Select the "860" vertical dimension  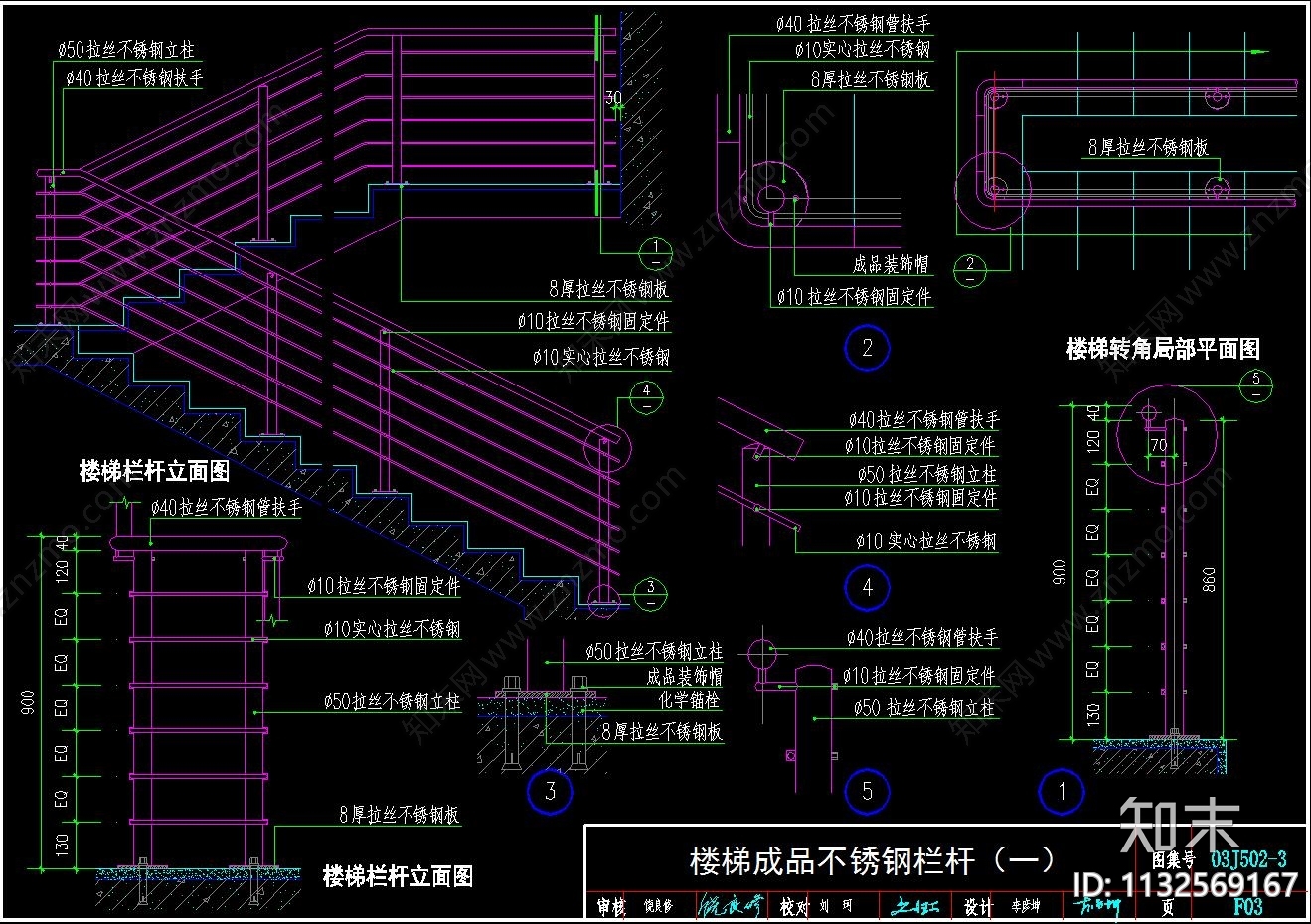click(1209, 579)
